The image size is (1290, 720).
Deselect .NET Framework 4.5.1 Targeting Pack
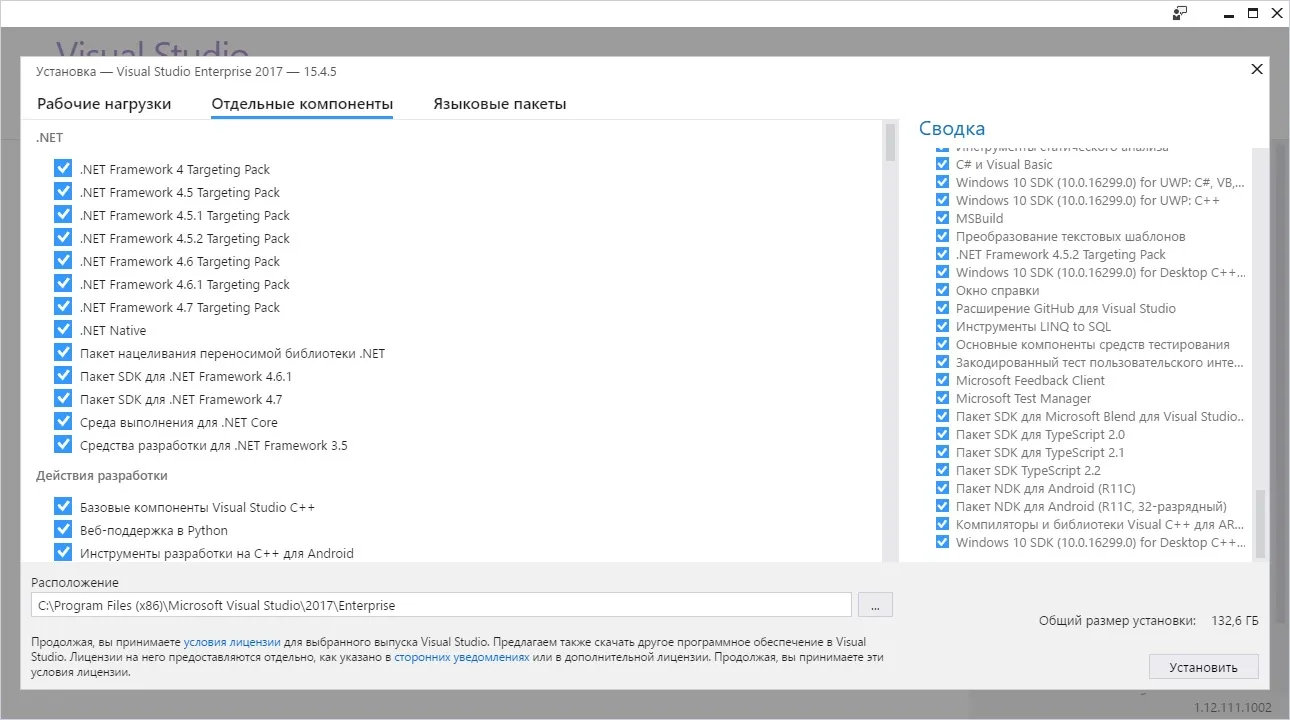click(x=64, y=215)
